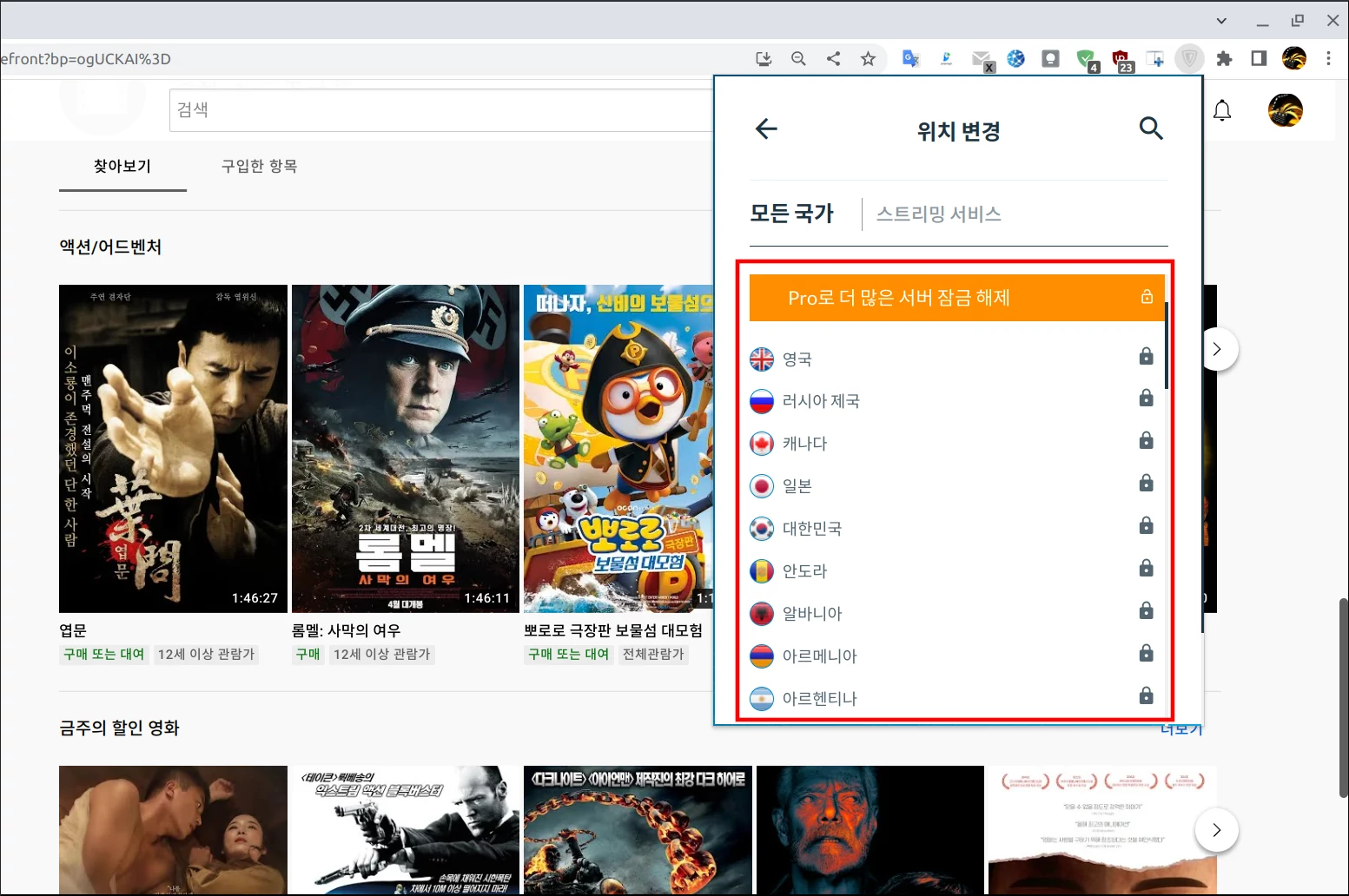Open the browser extensions puzzle menu

click(x=1225, y=58)
